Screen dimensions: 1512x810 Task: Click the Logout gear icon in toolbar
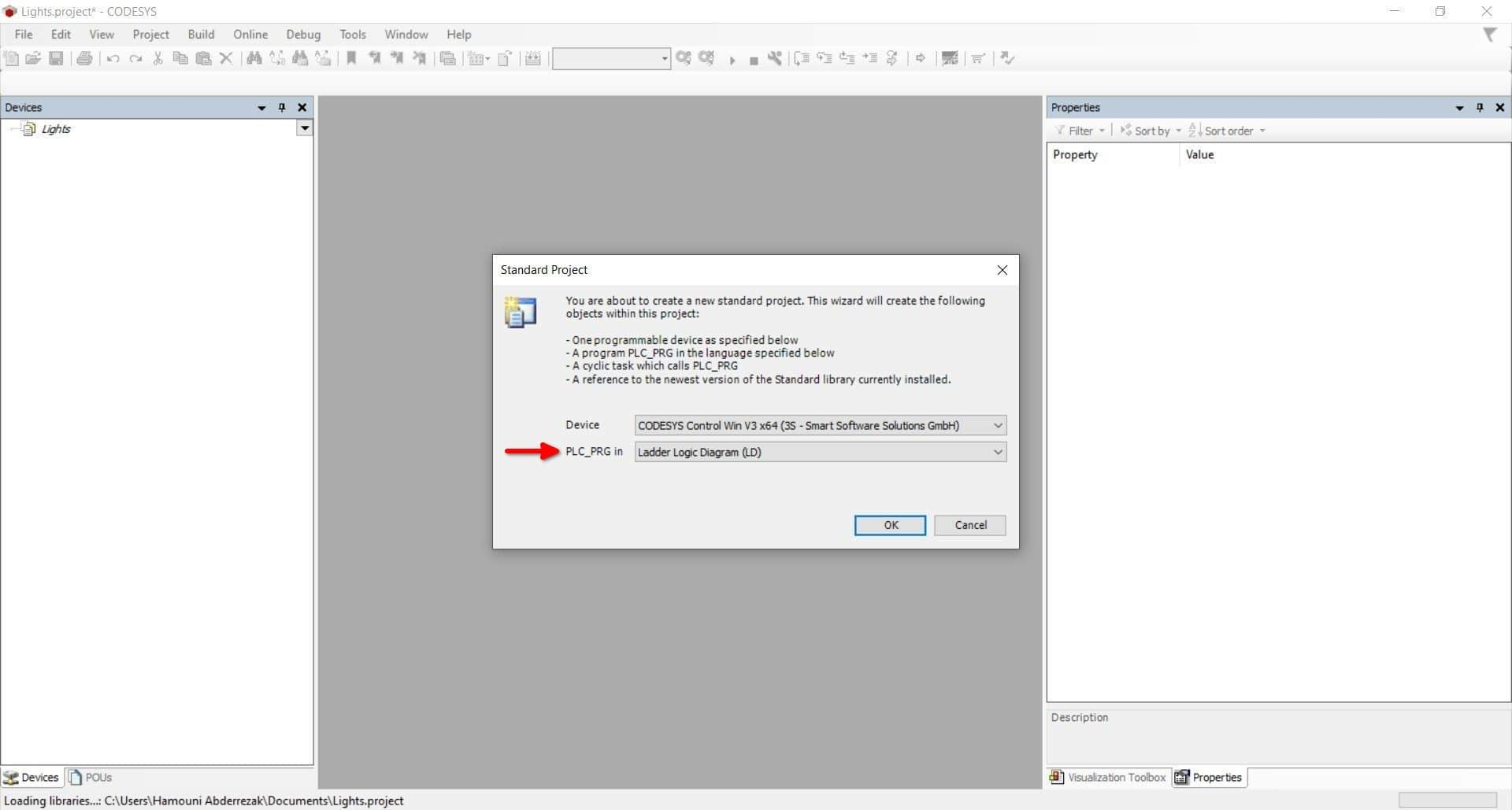(706, 58)
